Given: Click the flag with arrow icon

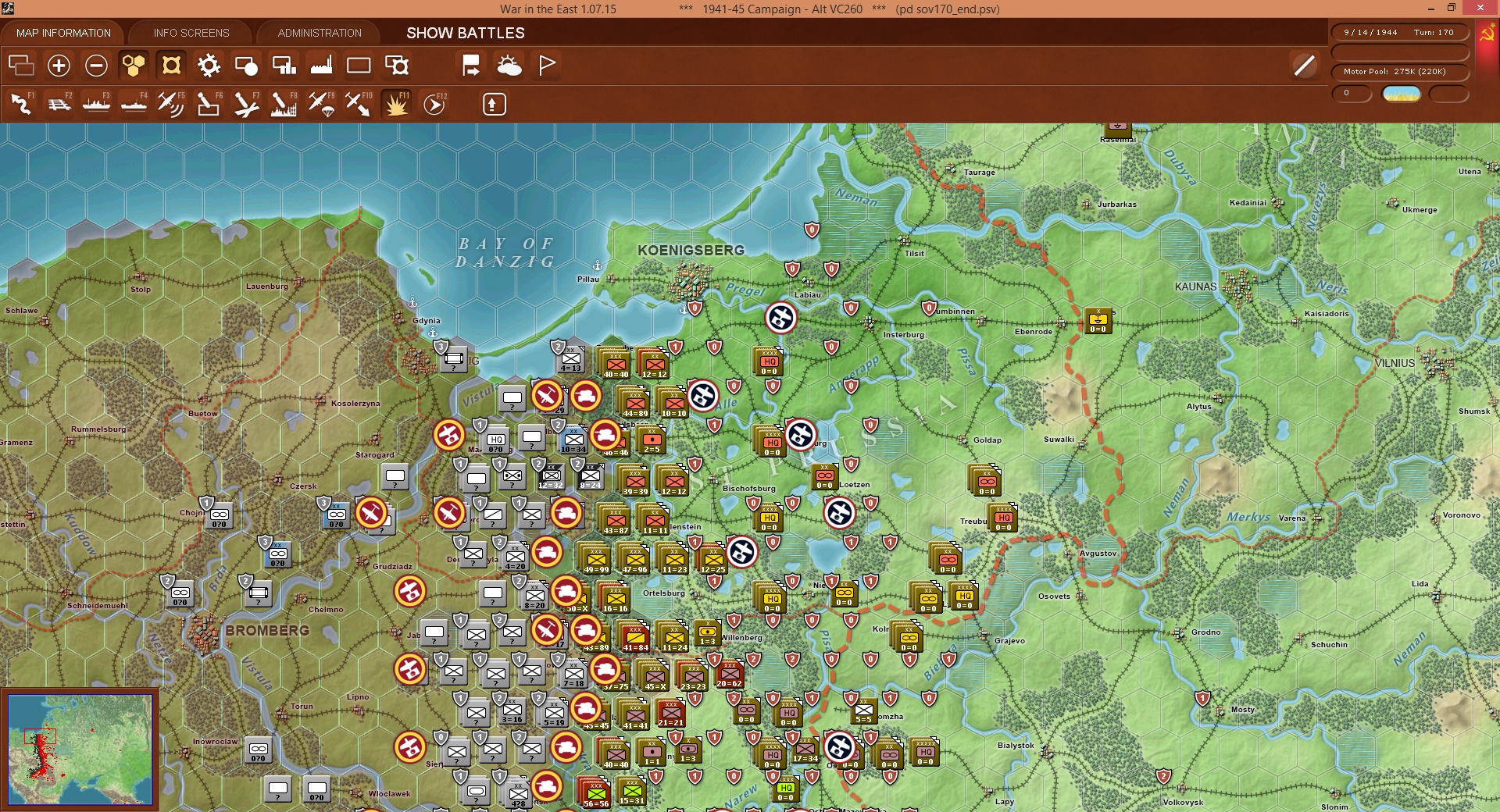Looking at the screenshot, I should [471, 66].
